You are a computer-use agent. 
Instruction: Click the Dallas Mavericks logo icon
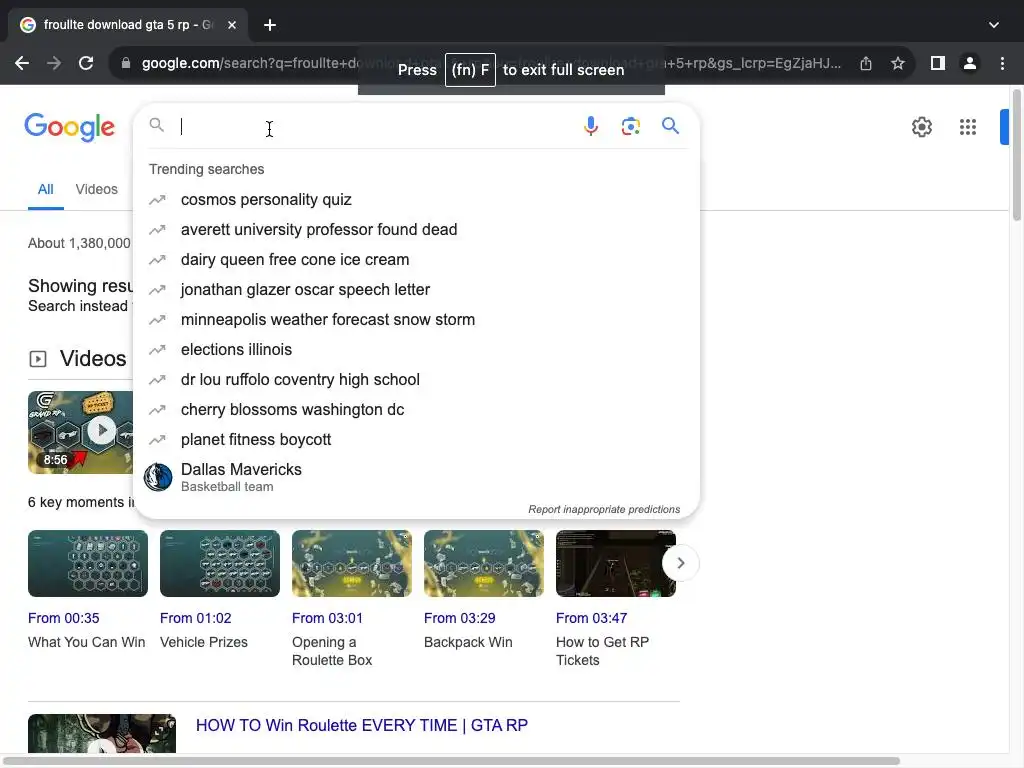pyautogui.click(x=158, y=477)
